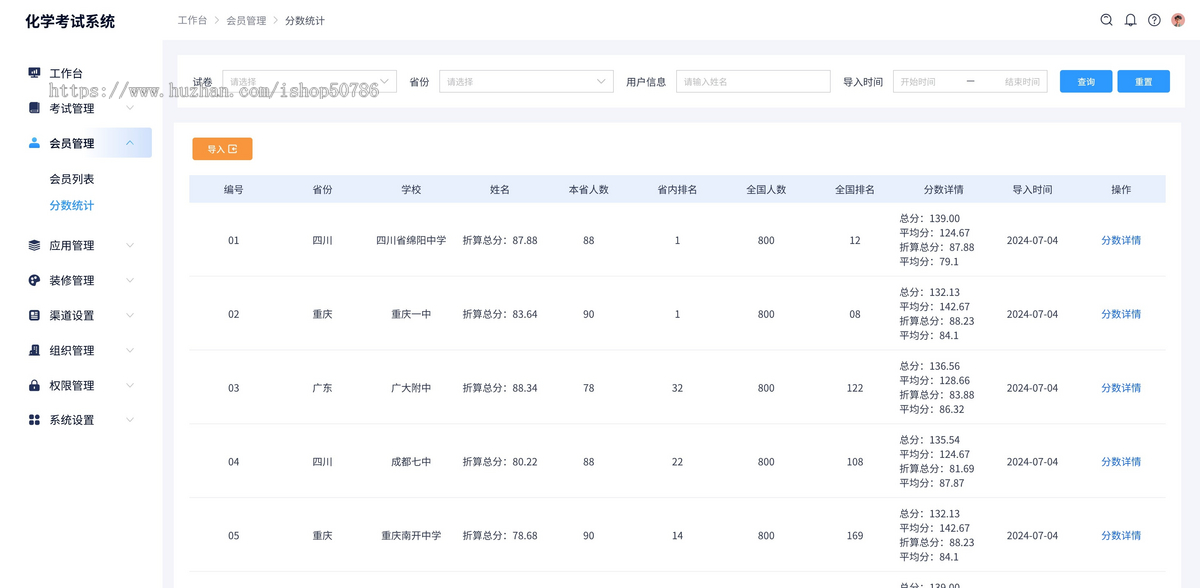Expand the 装修管理 menu chevron
This screenshot has width=1200, height=588.
[x=130, y=280]
